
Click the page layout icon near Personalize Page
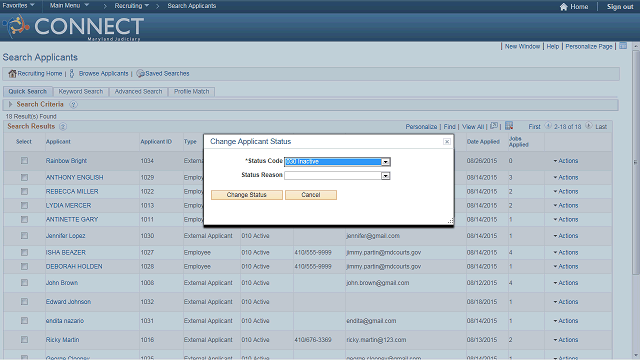pos(623,46)
